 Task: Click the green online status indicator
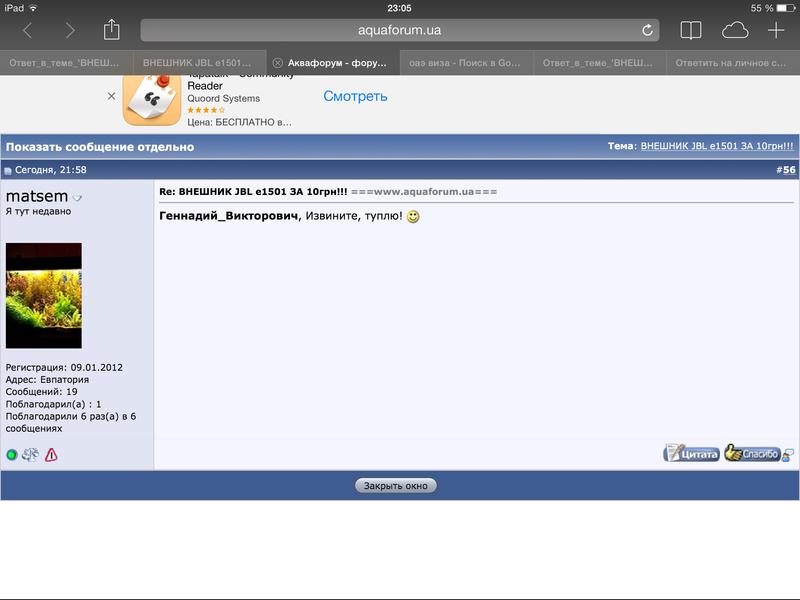(x=12, y=455)
